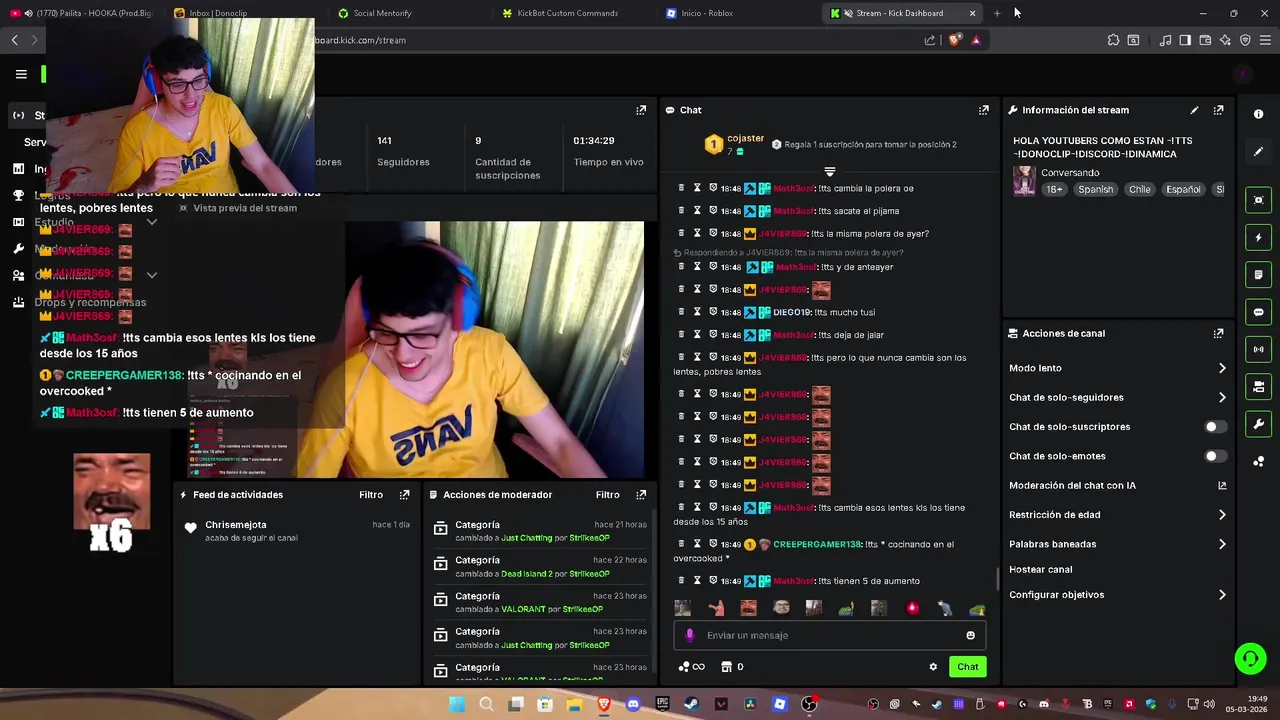This screenshot has height=720, width=1280.
Task: Open Steam from the taskbar
Action: (x=691, y=704)
